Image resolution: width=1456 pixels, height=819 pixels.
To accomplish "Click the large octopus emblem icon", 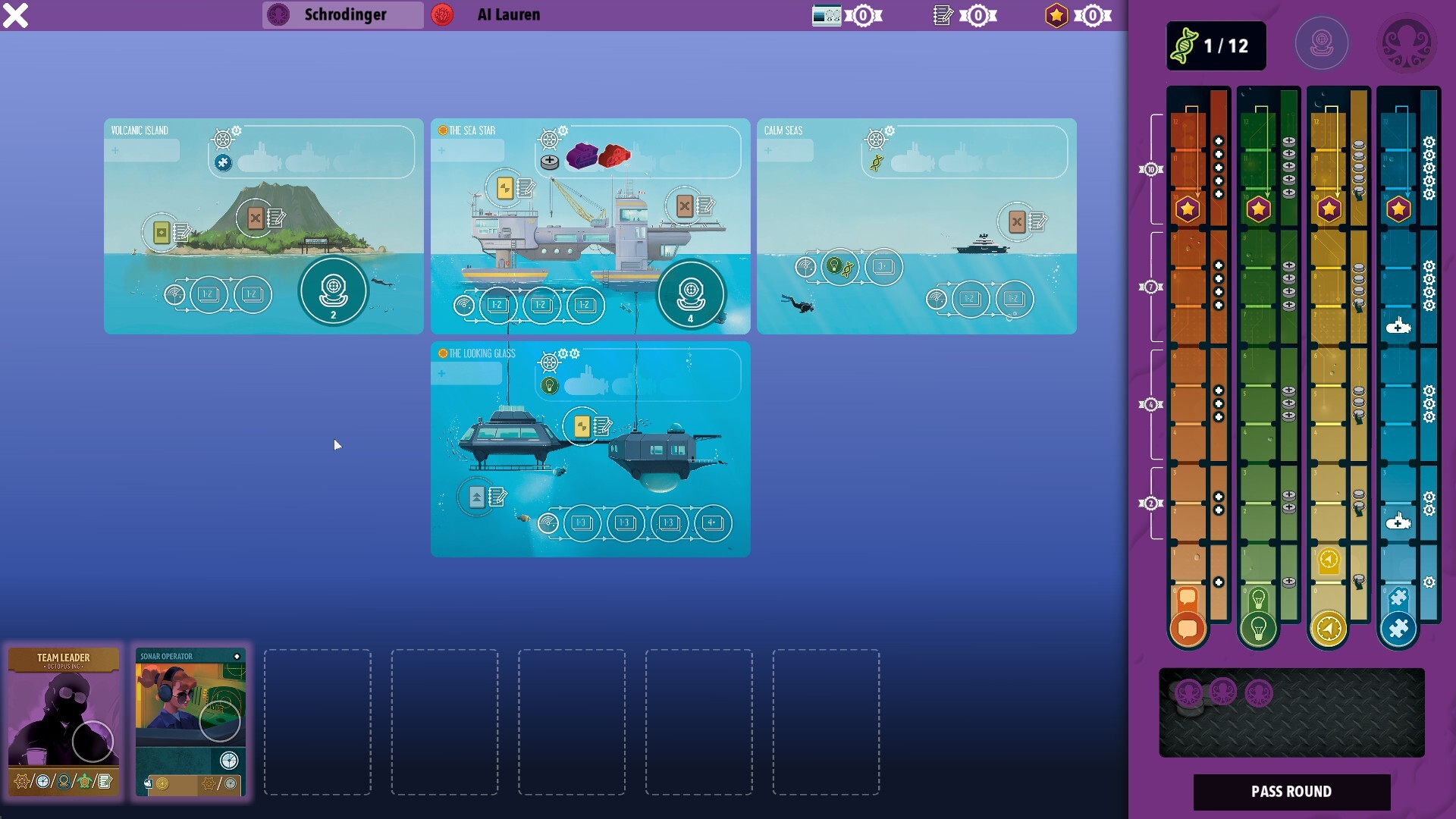I will tap(1407, 42).
